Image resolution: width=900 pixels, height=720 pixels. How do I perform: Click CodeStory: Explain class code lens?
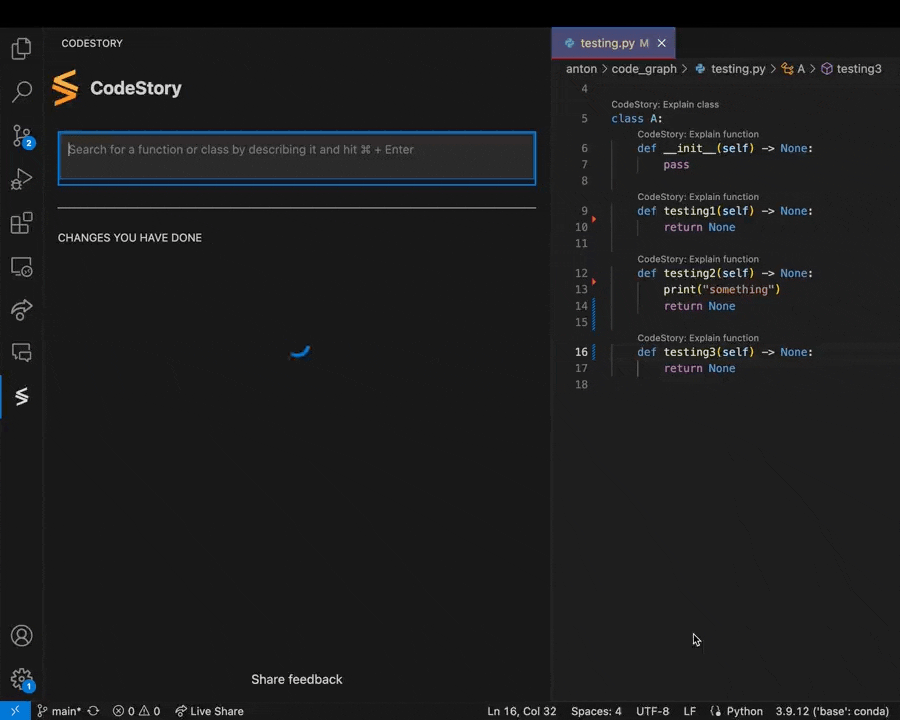pyautogui.click(x=665, y=104)
